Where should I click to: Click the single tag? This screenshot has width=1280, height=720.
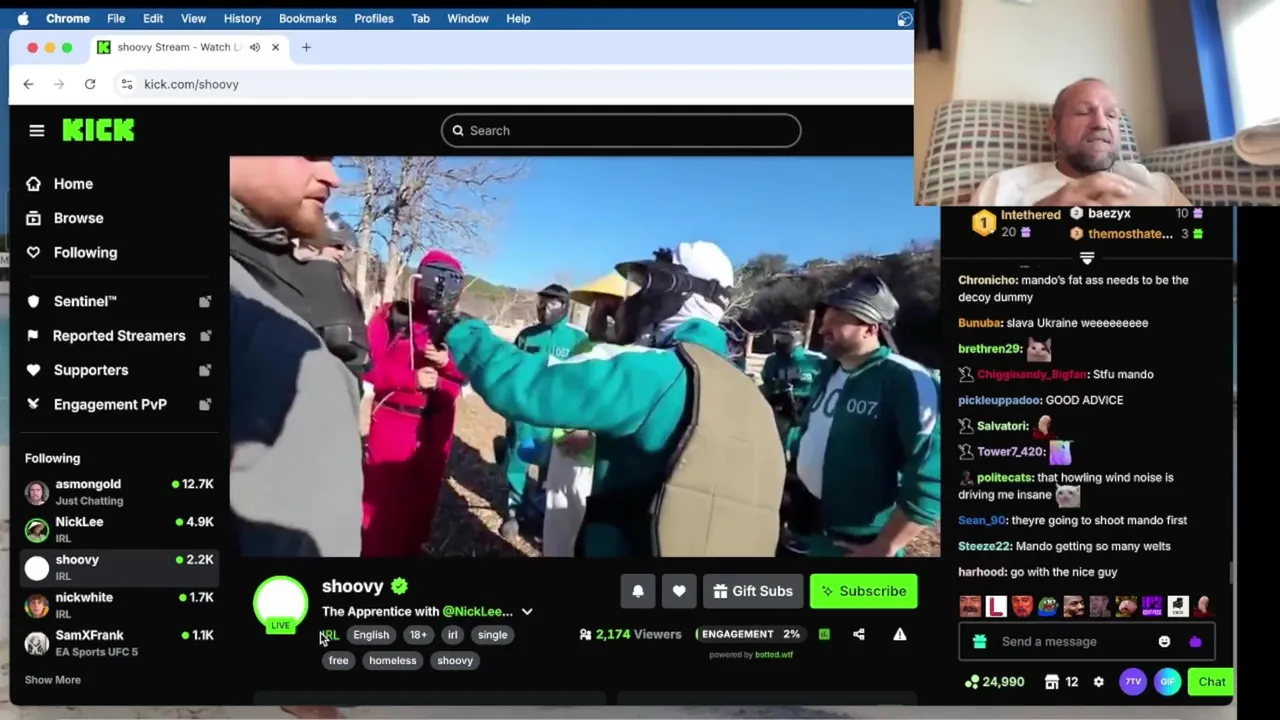click(492, 635)
